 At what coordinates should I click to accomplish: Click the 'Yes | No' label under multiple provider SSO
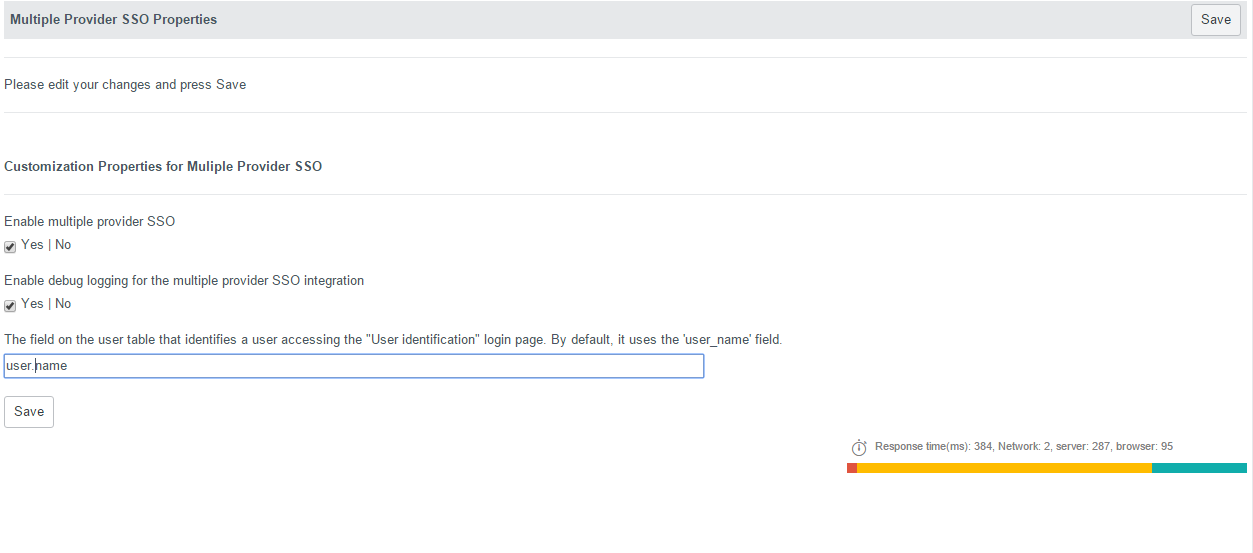pos(46,245)
